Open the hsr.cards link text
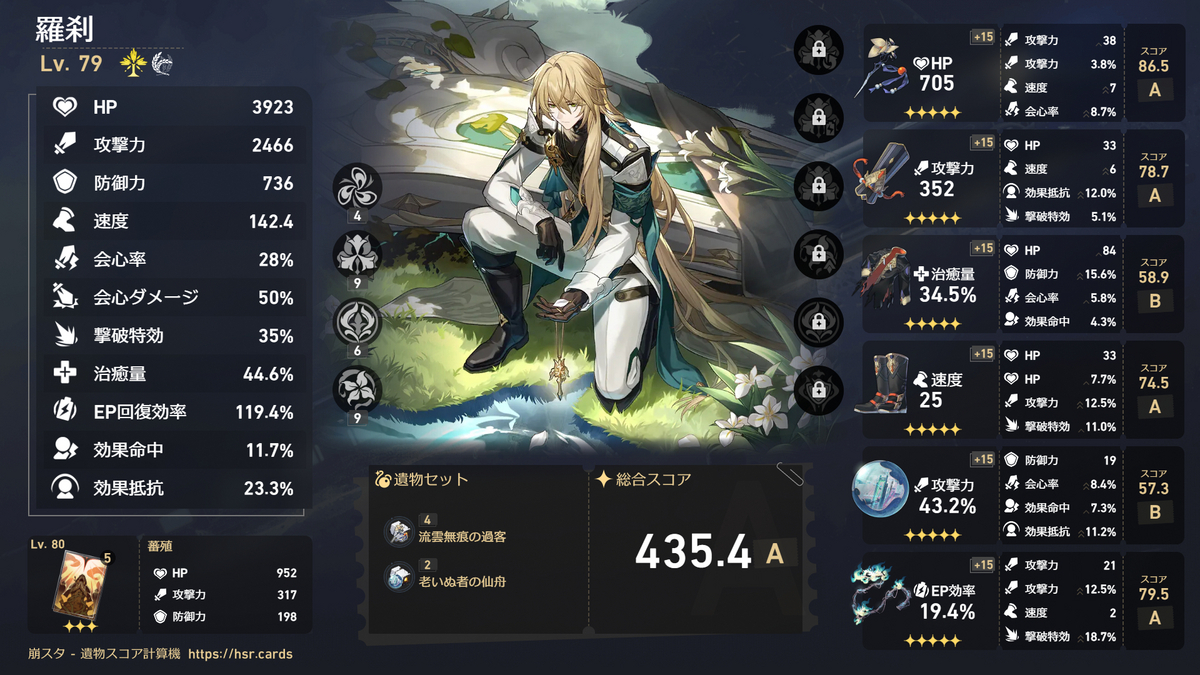Image resolution: width=1200 pixels, height=675 pixels. [240, 655]
